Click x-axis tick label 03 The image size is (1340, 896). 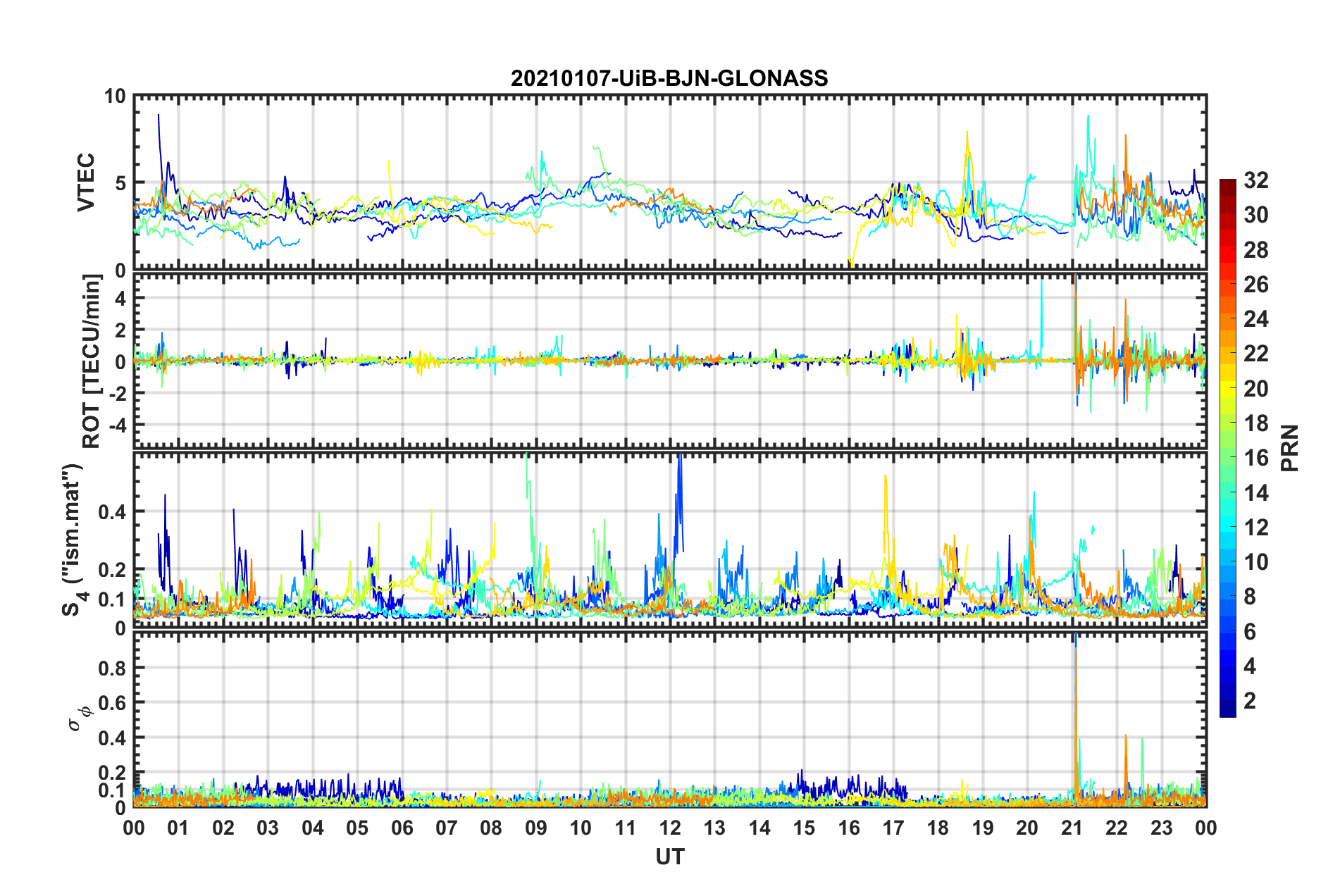coord(268,828)
